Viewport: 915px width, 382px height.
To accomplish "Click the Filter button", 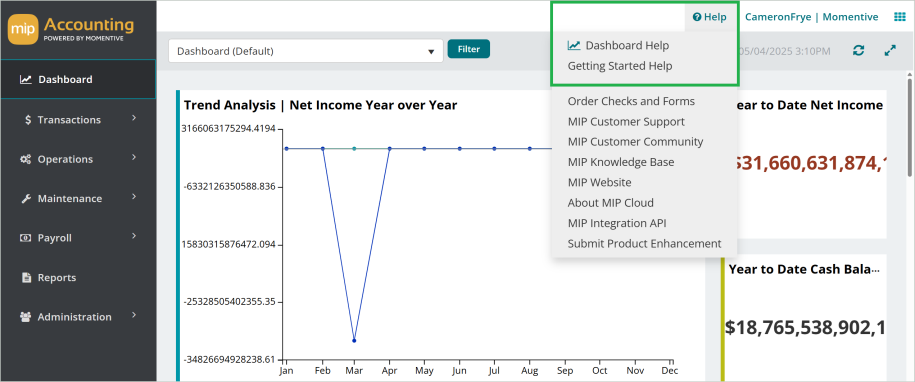I will coord(469,49).
